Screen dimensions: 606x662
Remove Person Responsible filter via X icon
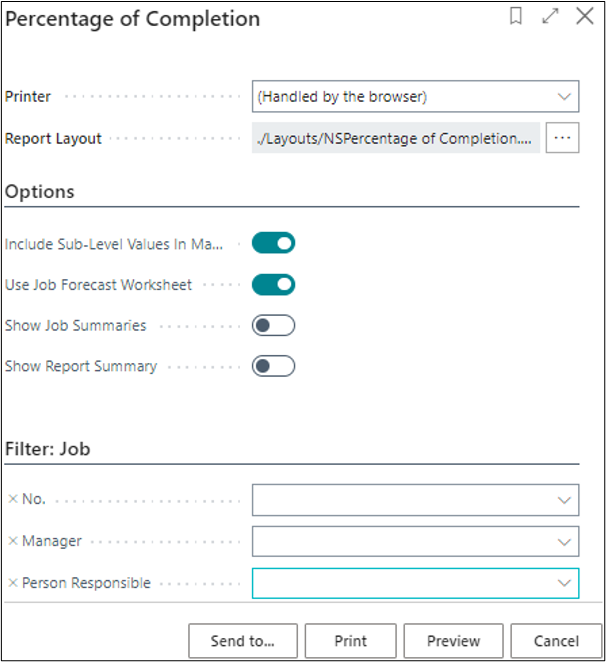point(13,583)
